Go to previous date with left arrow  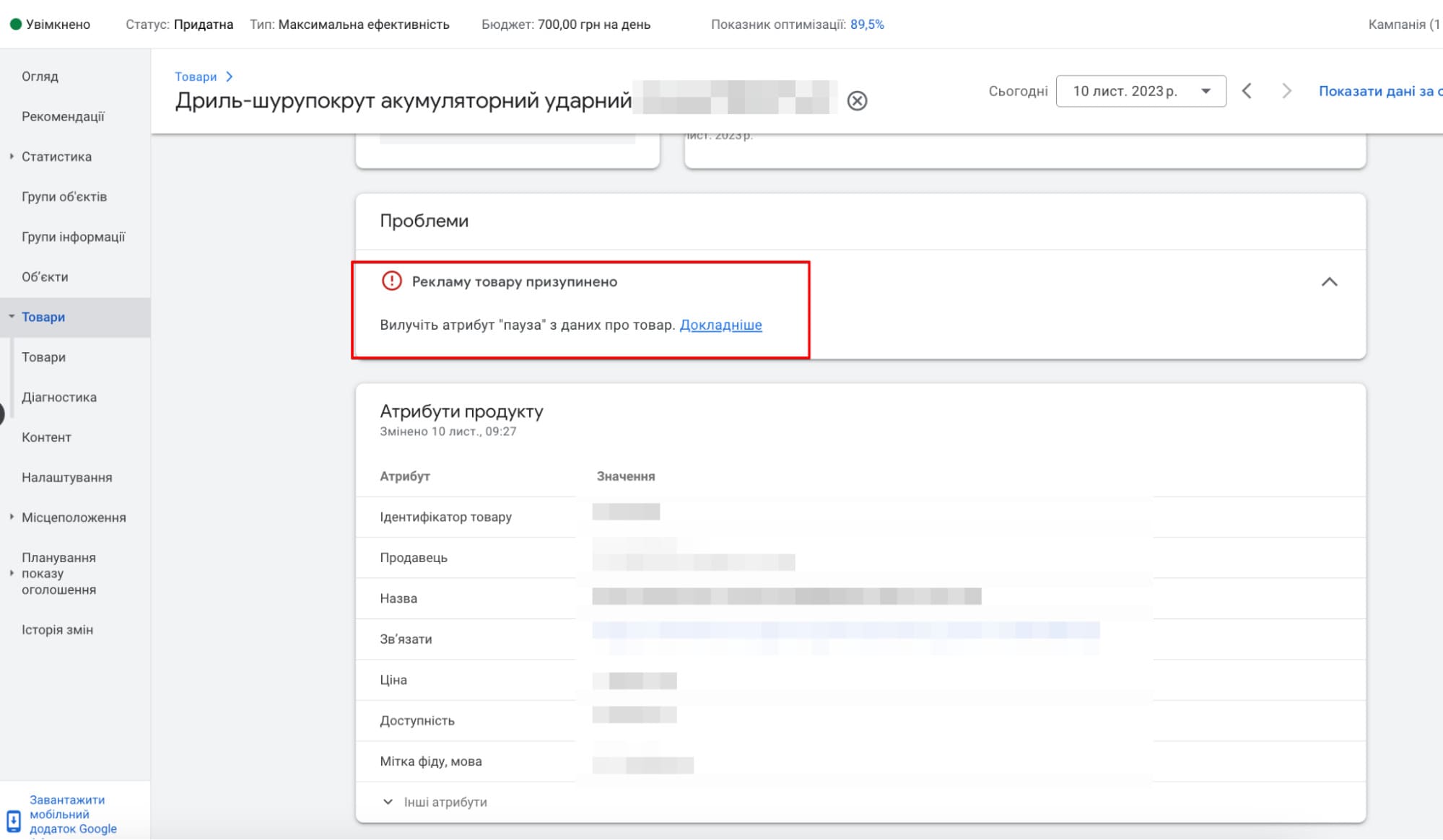1247,91
